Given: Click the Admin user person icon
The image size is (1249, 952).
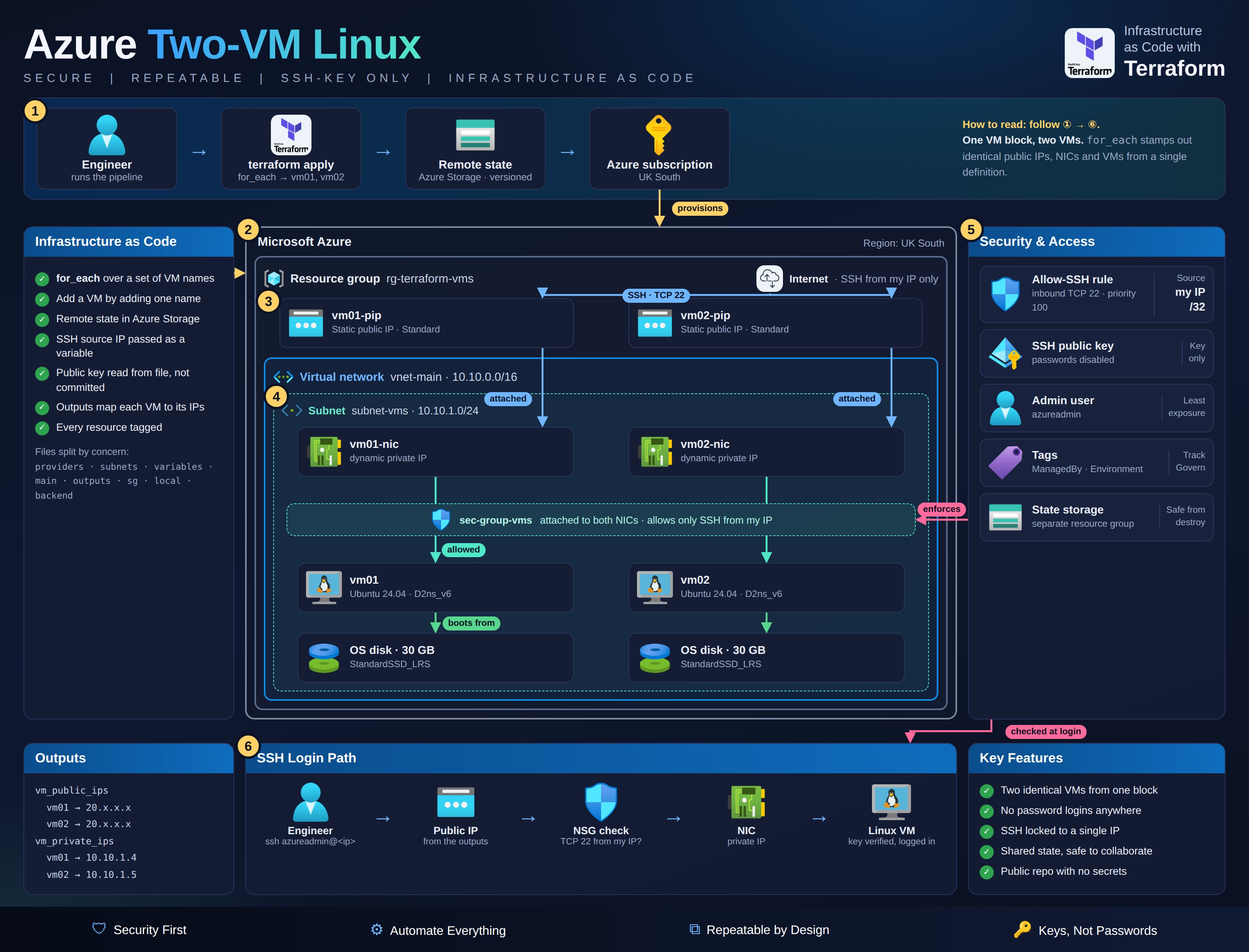Looking at the screenshot, I should point(1005,408).
